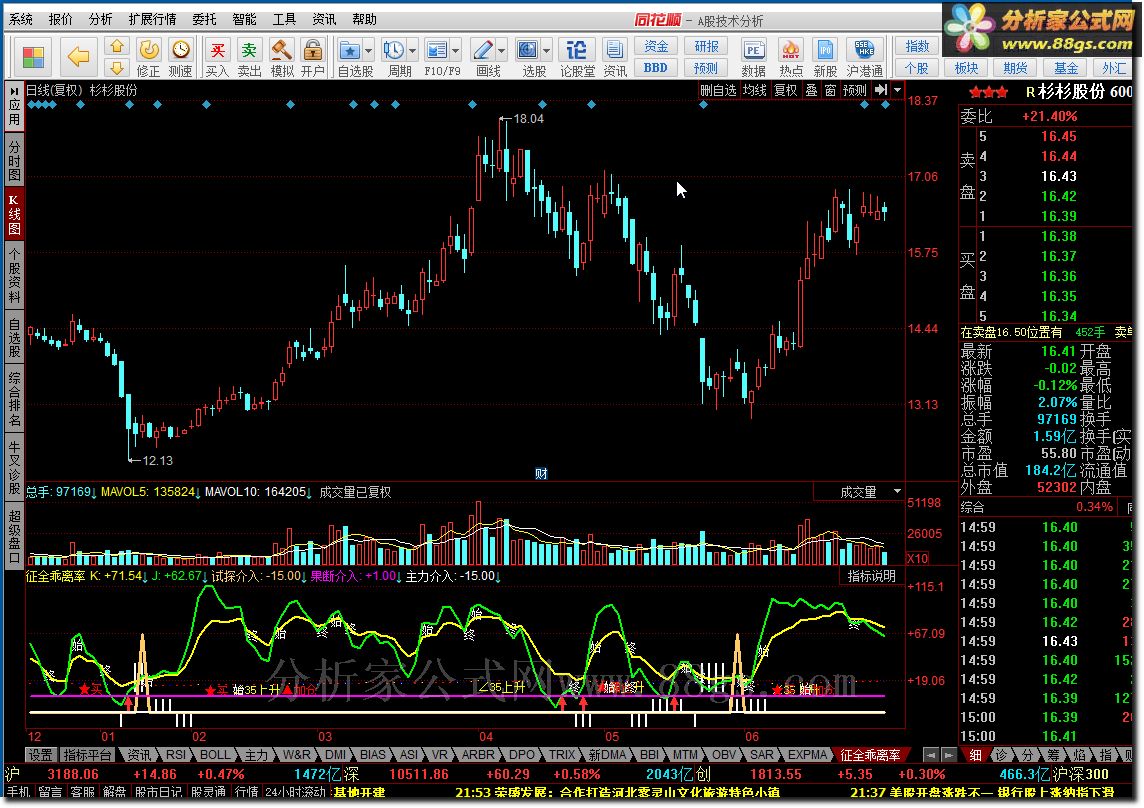Toggle 均线 moving average display
This screenshot has width=1144, height=808.
point(754,90)
